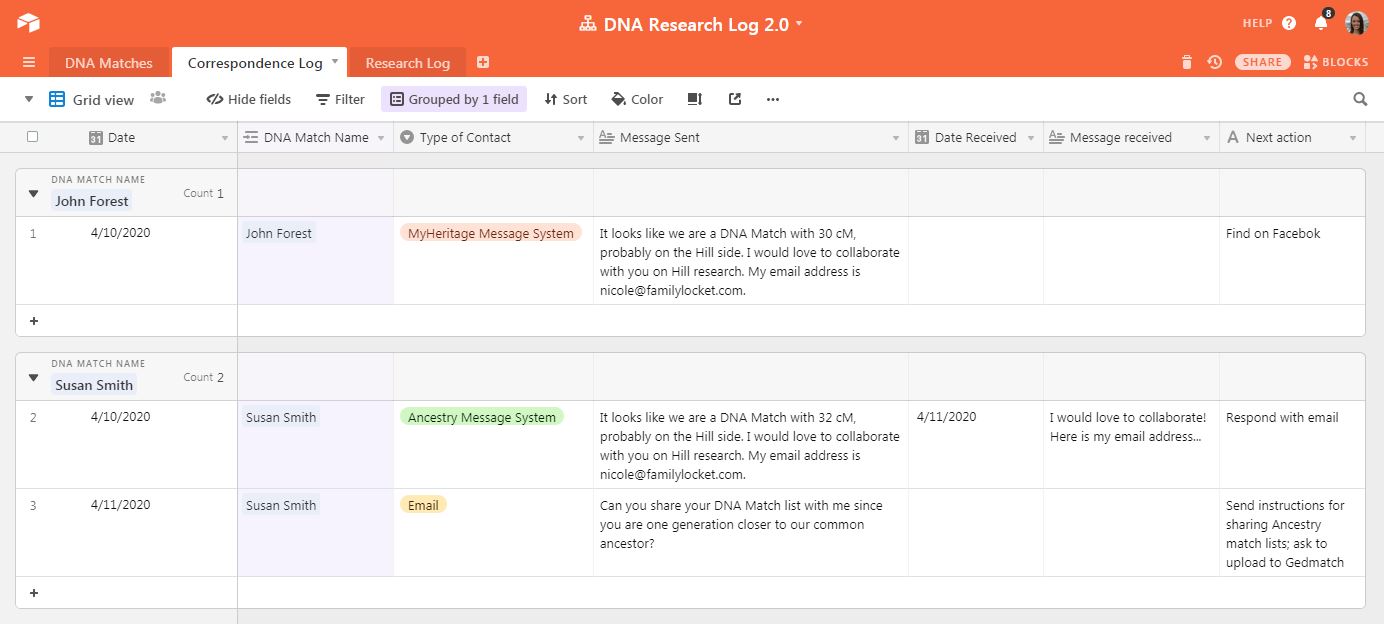Open the notifications bell icon
The image size is (1384, 624).
click(1321, 23)
